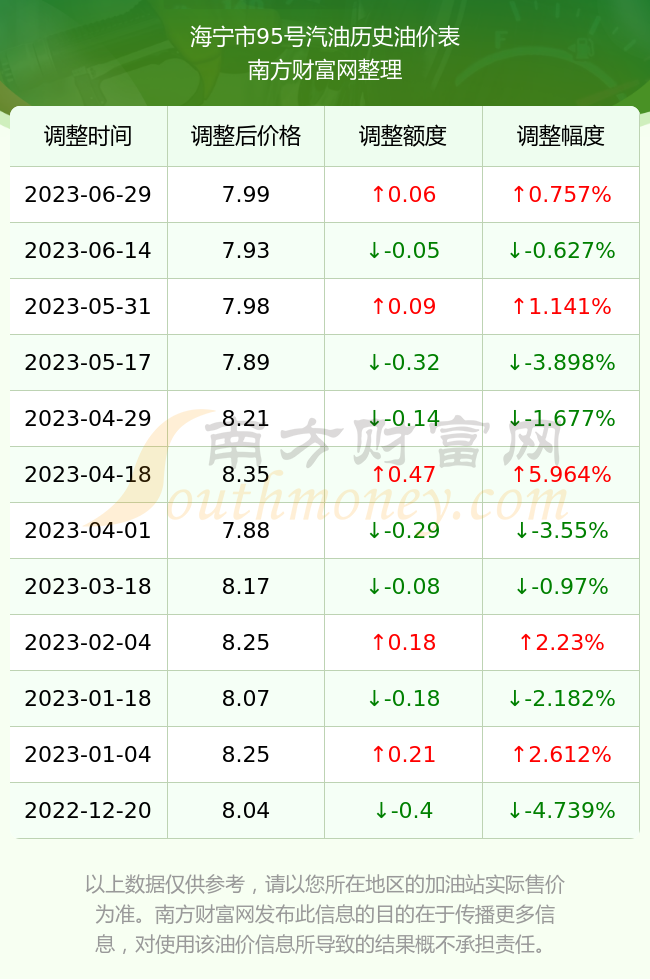The height and width of the screenshot is (980, 650).
Task: Click the 南方财富网整理 subtitle
Action: [325, 70]
